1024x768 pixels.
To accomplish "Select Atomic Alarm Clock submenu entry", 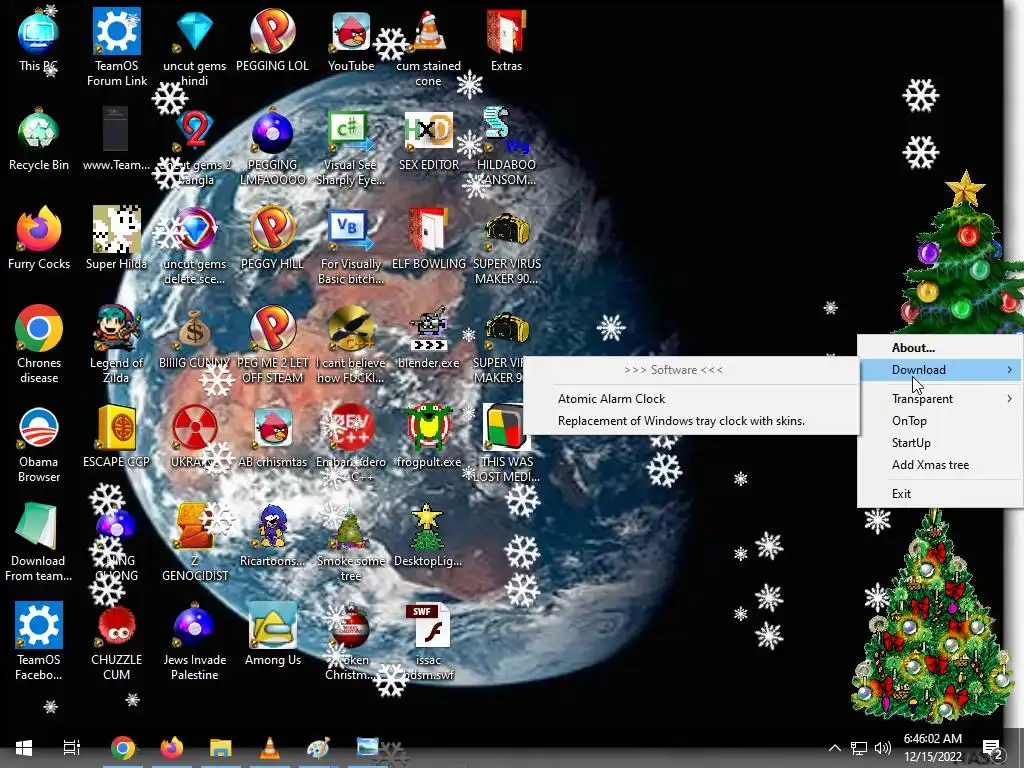I will 691,398.
